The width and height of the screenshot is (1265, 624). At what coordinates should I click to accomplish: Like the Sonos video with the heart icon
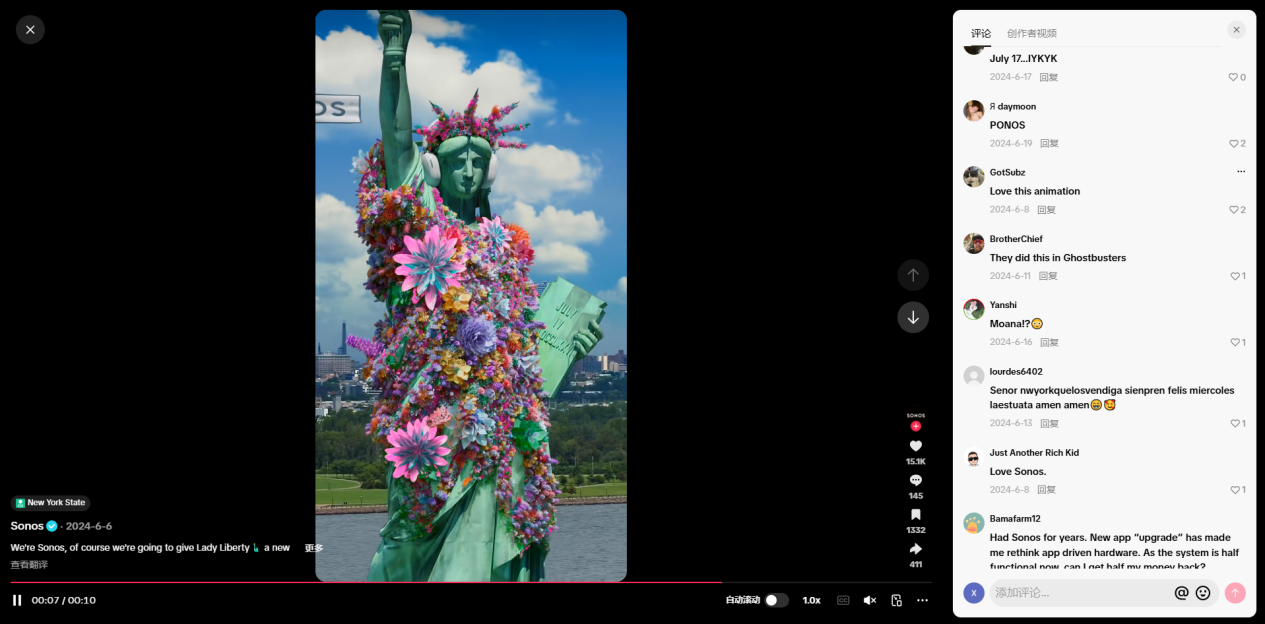tap(915, 446)
